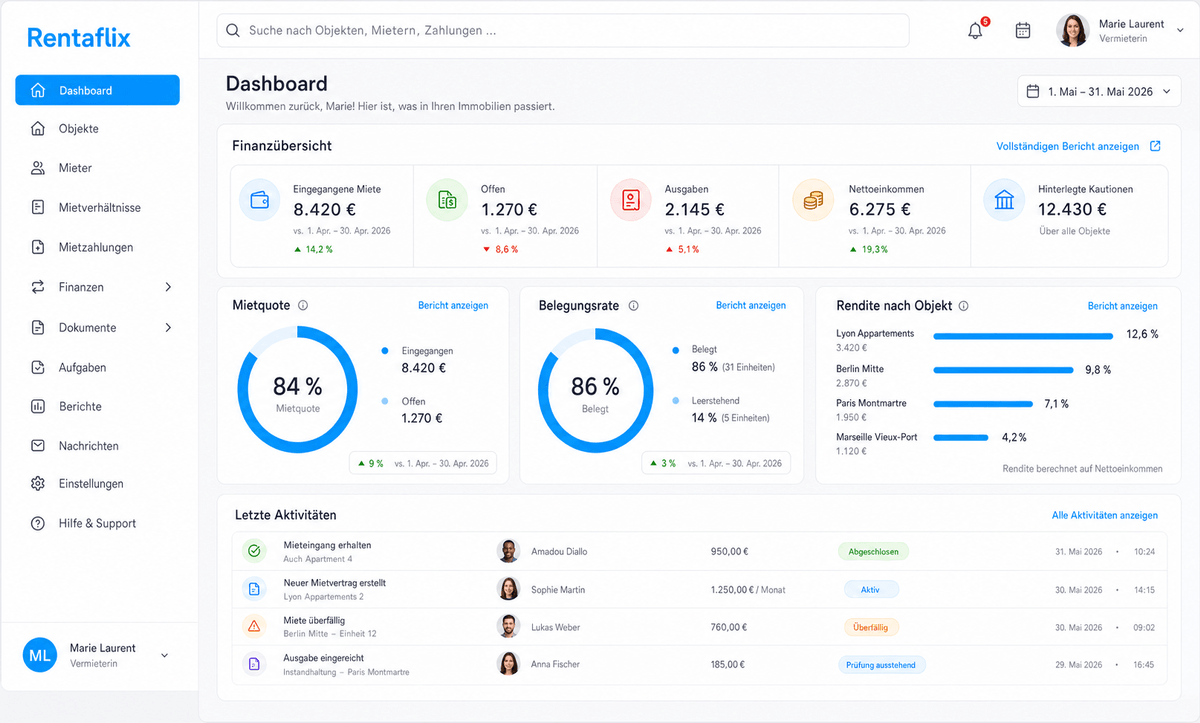The image size is (1200, 723).
Task: Open the Aufgaben sidebar item
Action: [x=82, y=367]
